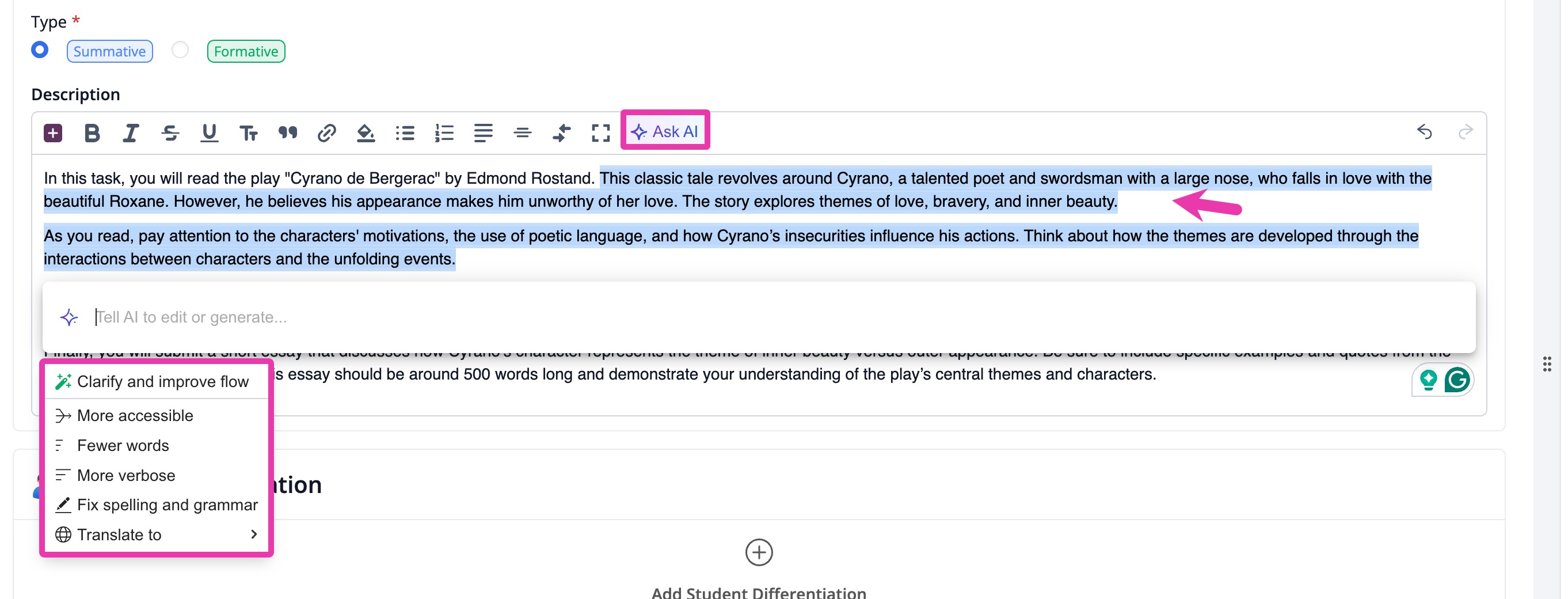
Task: Create a numbered list
Action: pyautogui.click(x=444, y=132)
